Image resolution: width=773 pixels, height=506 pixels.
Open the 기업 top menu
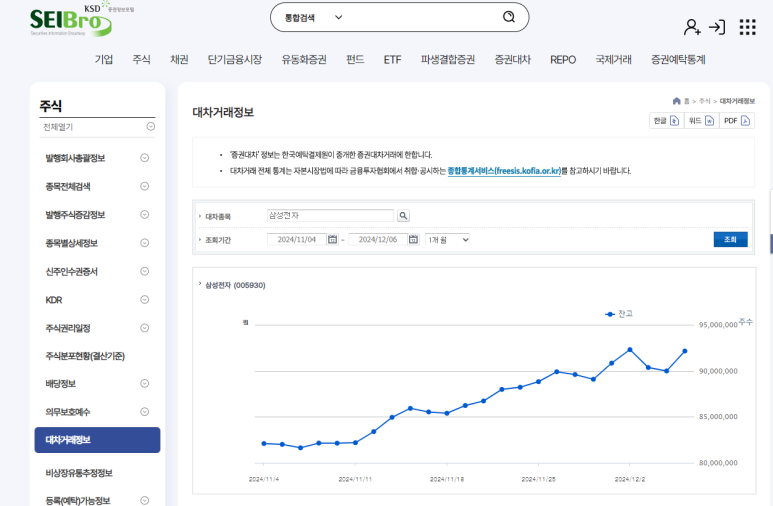pyautogui.click(x=104, y=60)
